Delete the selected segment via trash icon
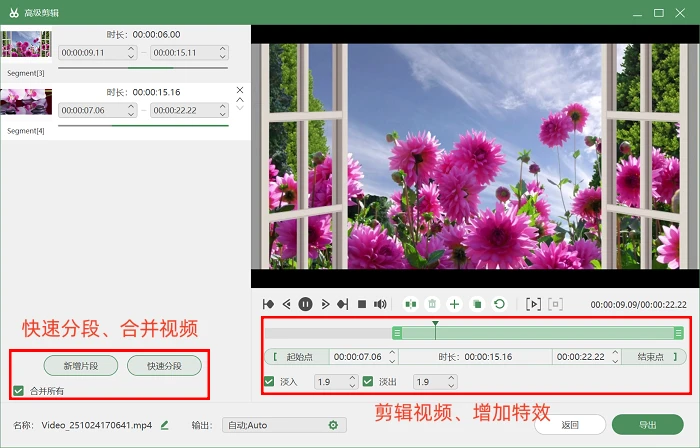This screenshot has width=700, height=448. click(x=432, y=304)
